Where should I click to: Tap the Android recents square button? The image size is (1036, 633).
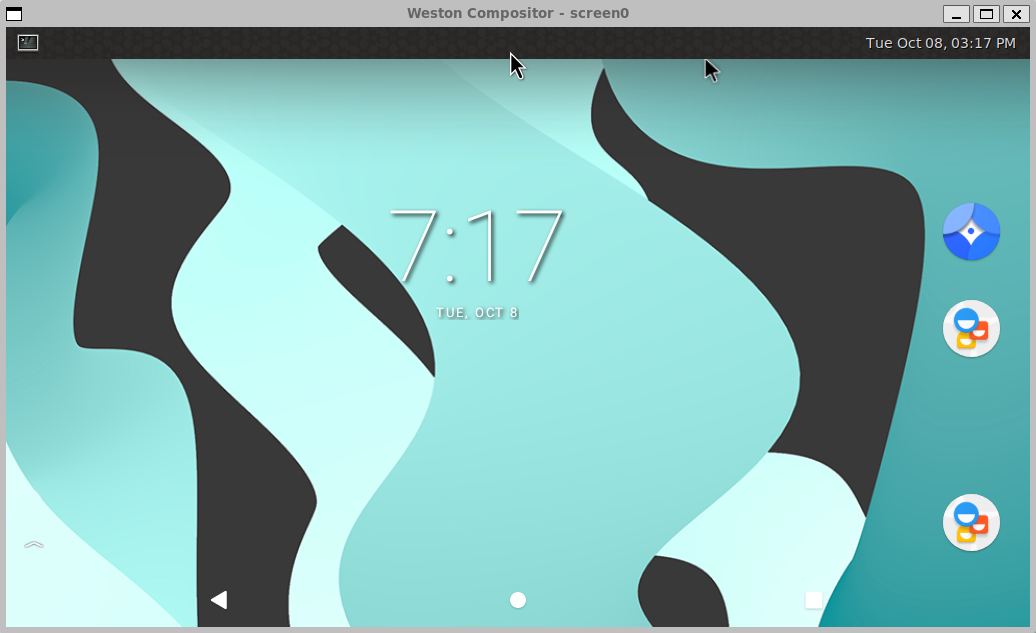coord(814,600)
